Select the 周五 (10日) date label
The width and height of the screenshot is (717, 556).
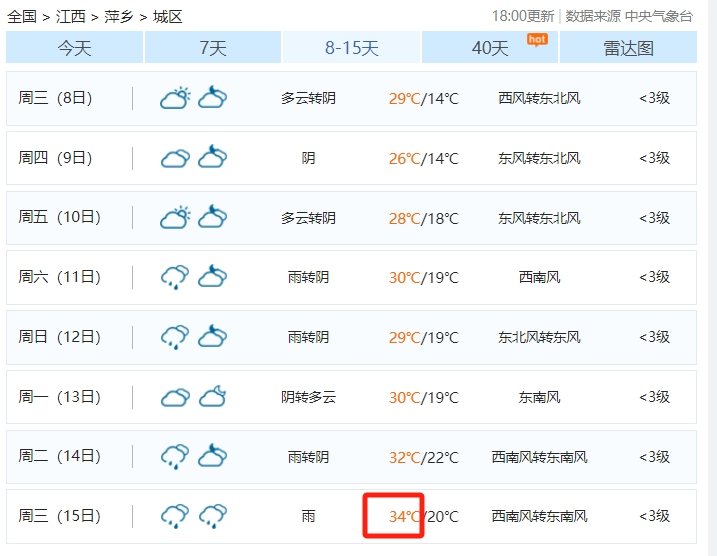click(59, 217)
